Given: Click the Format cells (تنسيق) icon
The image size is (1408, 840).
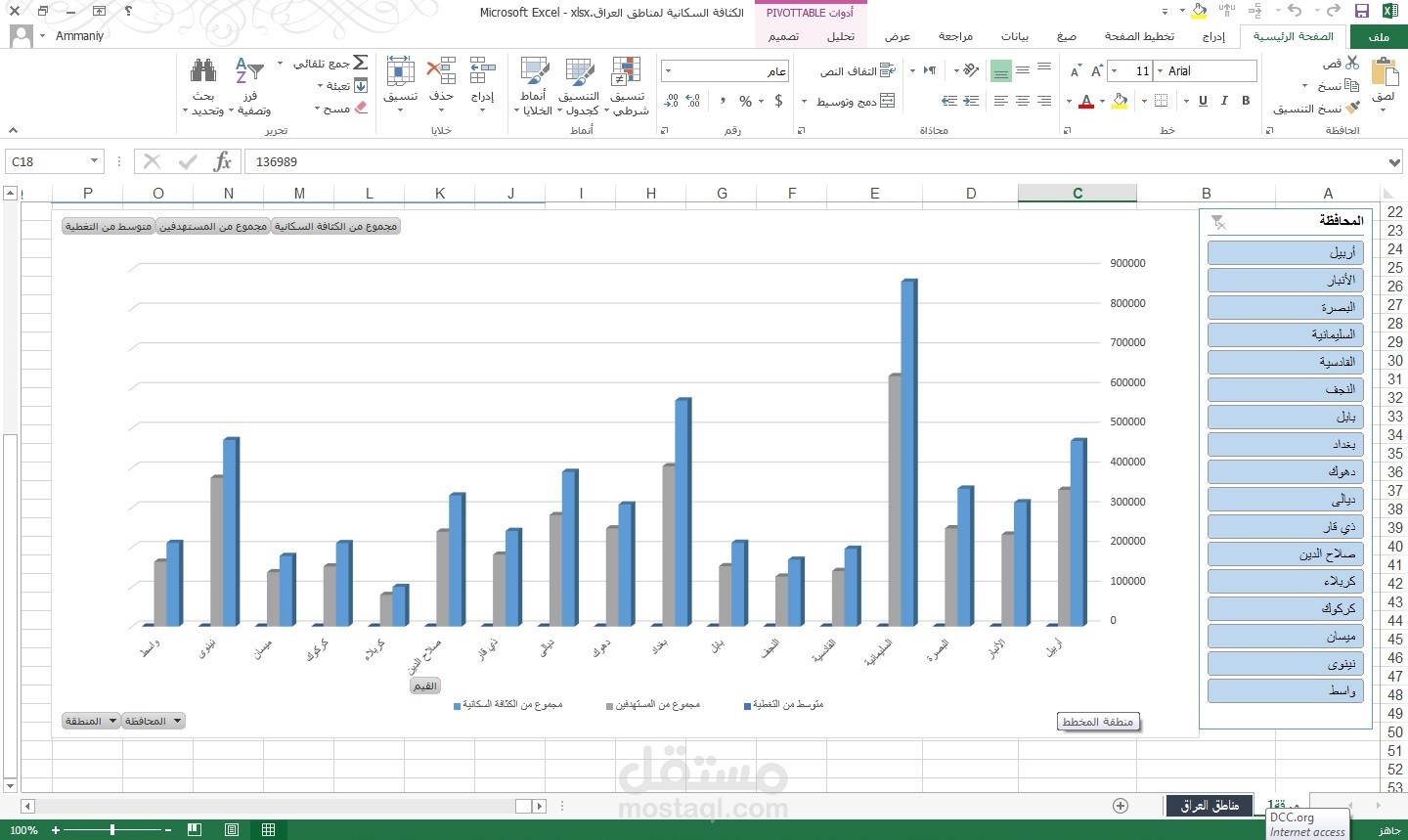Looking at the screenshot, I should tap(401, 70).
